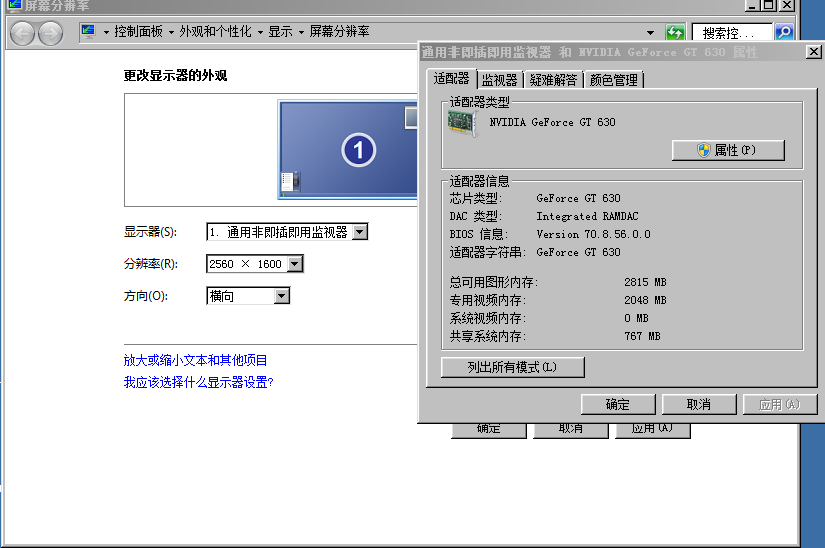
Task: Select the 颜色管理 tab
Action: [613, 80]
